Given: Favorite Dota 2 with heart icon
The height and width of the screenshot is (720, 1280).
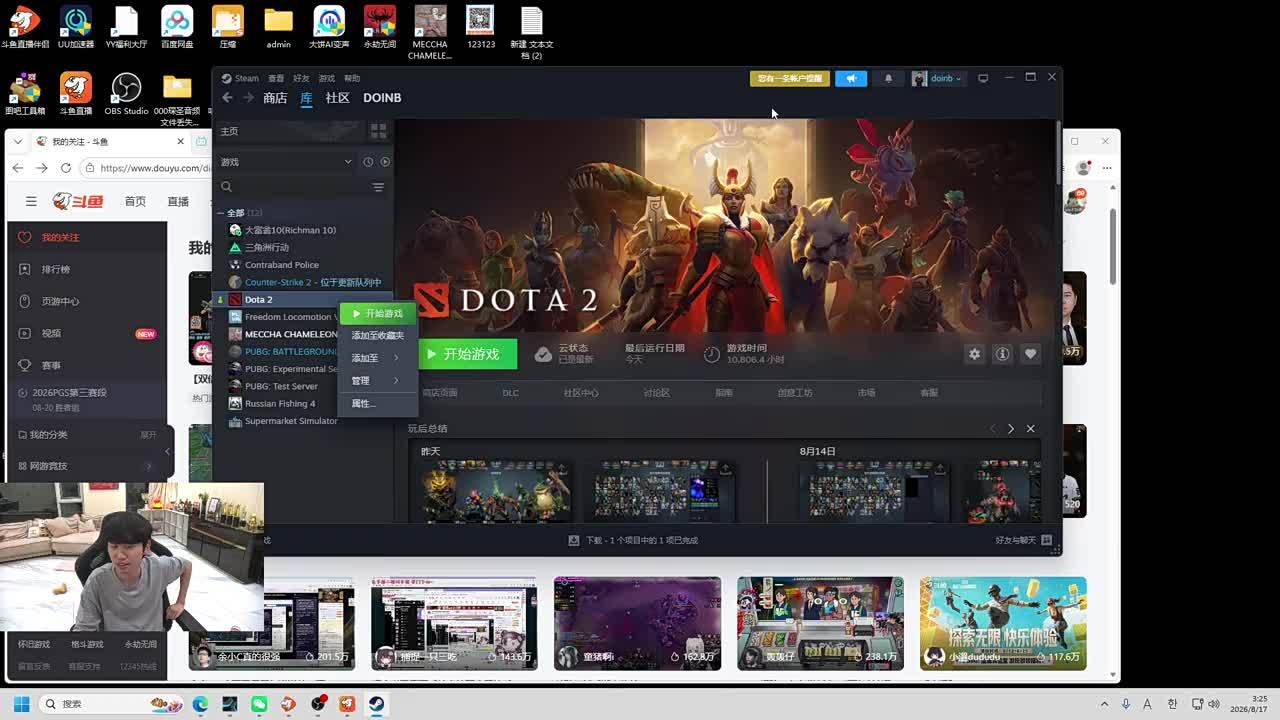Looking at the screenshot, I should tap(1030, 354).
